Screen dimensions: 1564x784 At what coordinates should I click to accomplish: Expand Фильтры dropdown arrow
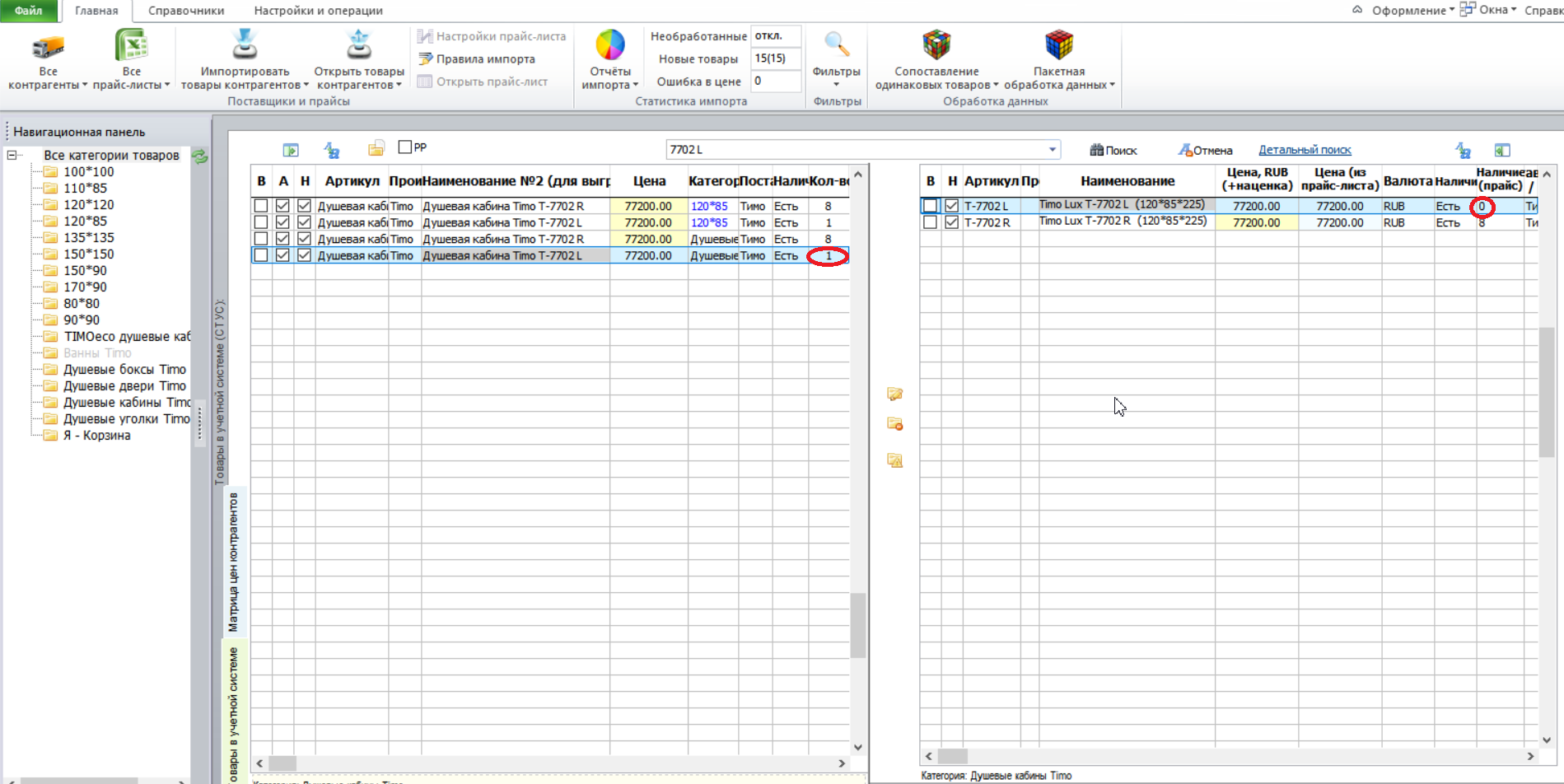(837, 85)
